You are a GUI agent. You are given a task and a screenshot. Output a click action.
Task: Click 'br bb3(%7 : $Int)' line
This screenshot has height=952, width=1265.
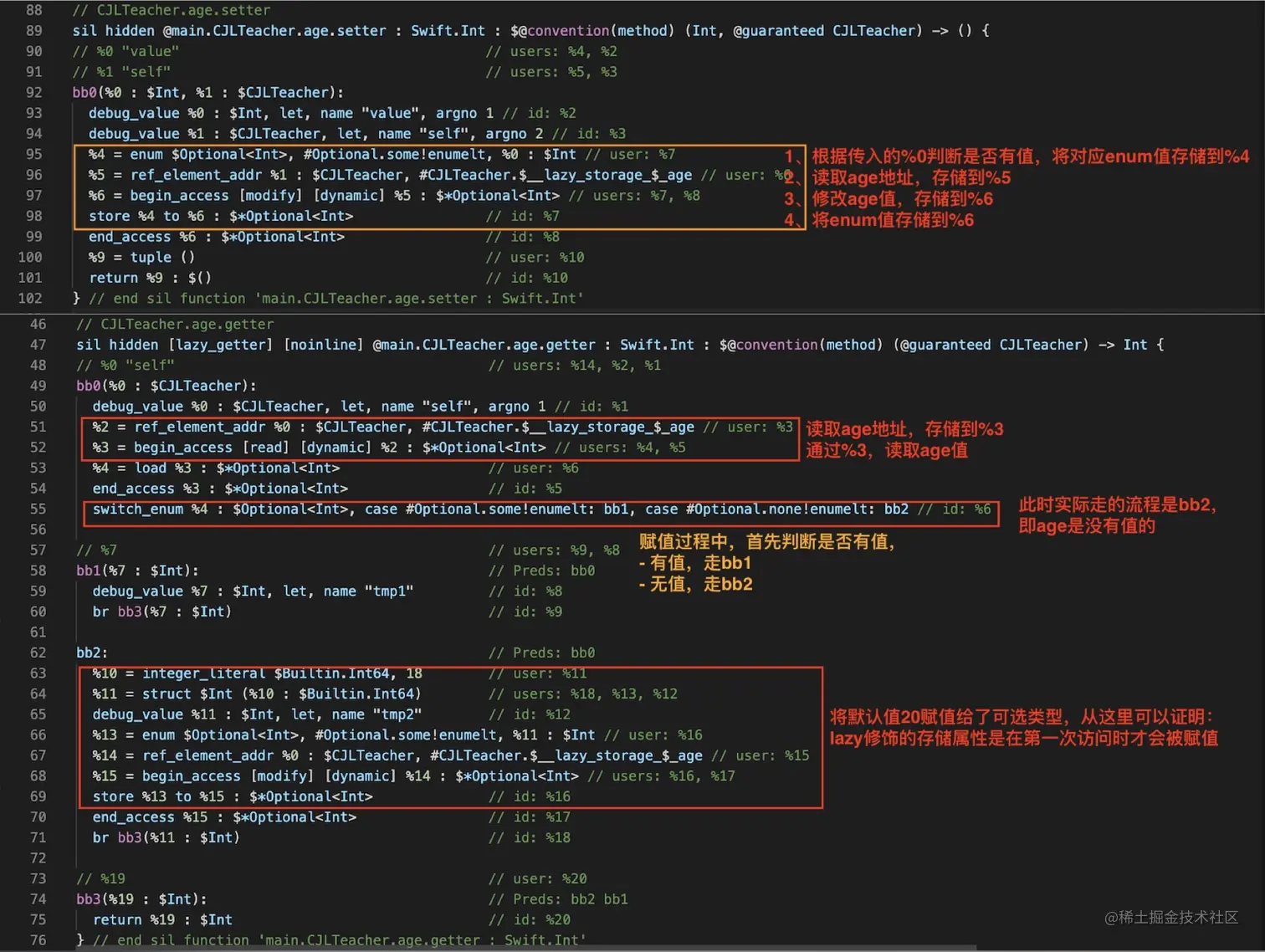(161, 612)
